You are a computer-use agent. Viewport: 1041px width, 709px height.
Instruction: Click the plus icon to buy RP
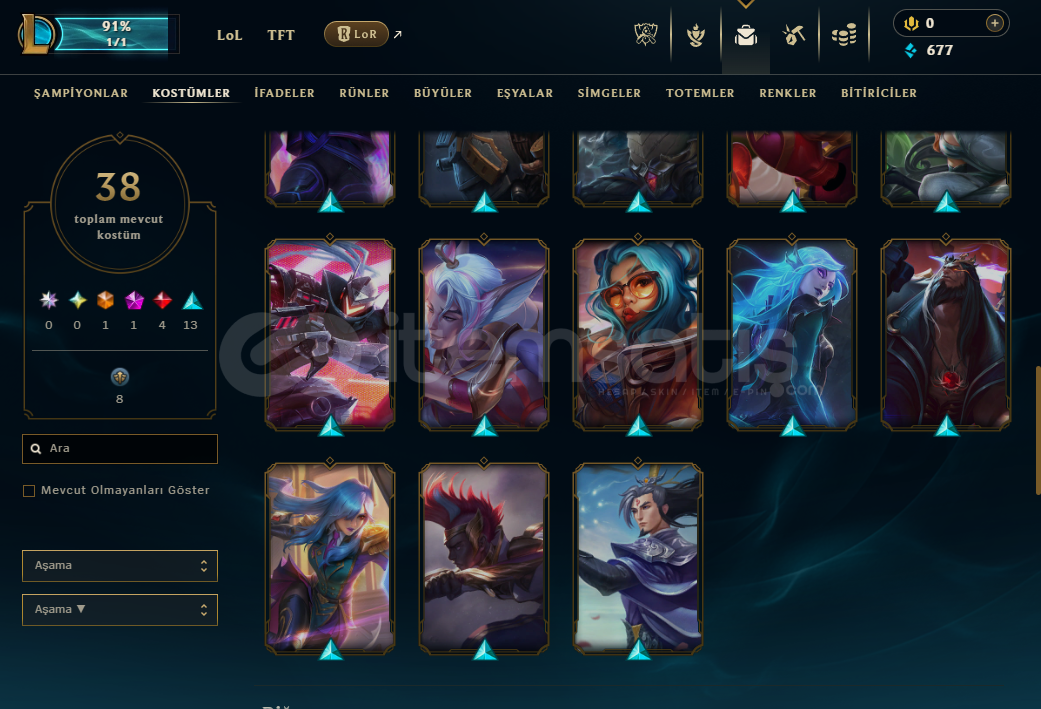(x=994, y=23)
